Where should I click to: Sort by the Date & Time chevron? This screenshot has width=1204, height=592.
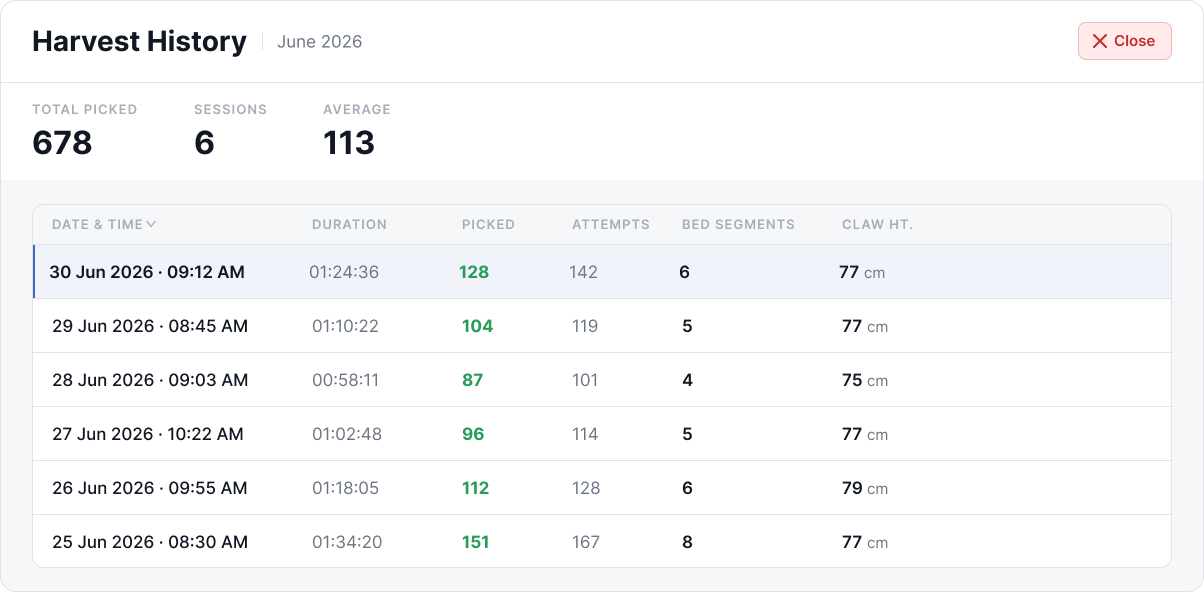pyautogui.click(x=151, y=224)
